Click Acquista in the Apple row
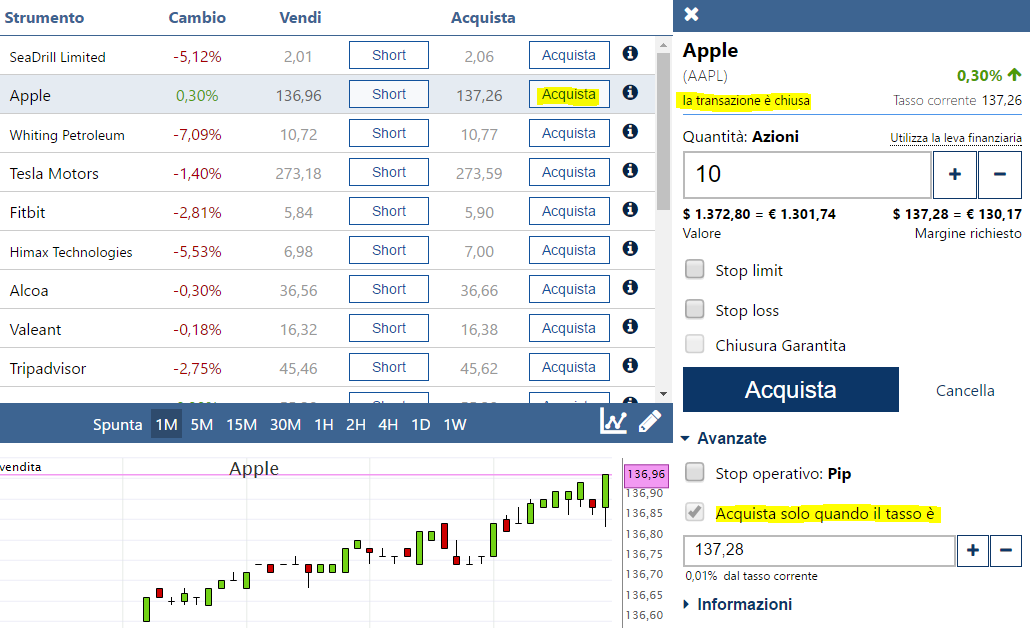 click(x=569, y=94)
